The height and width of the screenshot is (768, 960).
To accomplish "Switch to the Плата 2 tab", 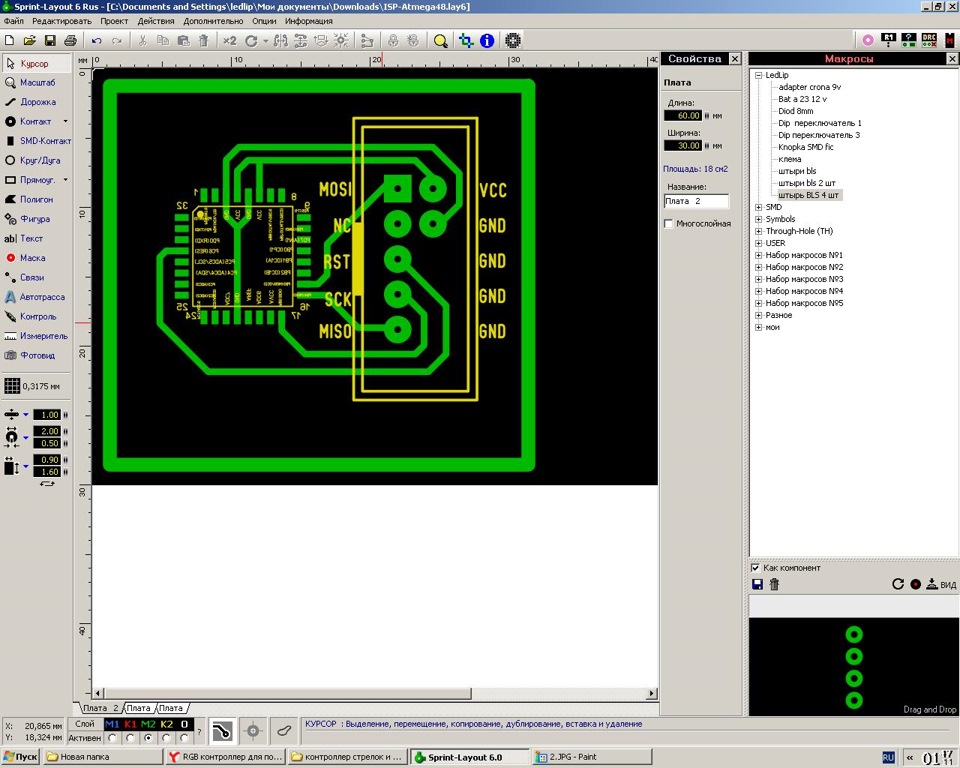I will coord(100,707).
